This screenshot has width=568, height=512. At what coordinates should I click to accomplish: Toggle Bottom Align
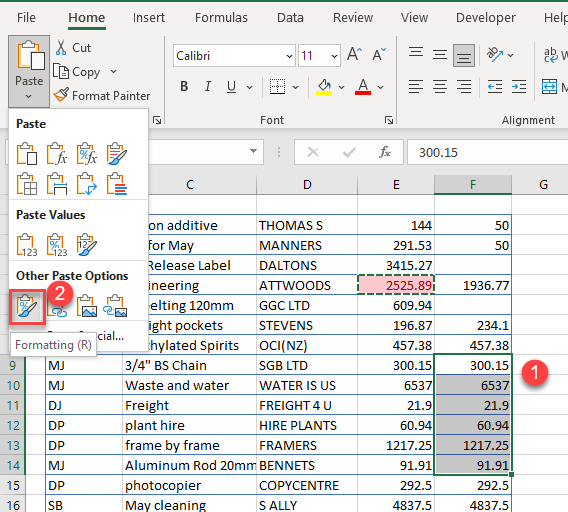click(464, 55)
